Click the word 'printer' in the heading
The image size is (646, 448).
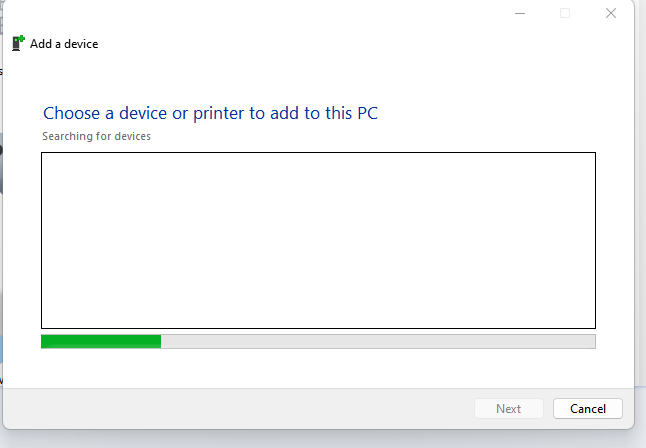218,114
